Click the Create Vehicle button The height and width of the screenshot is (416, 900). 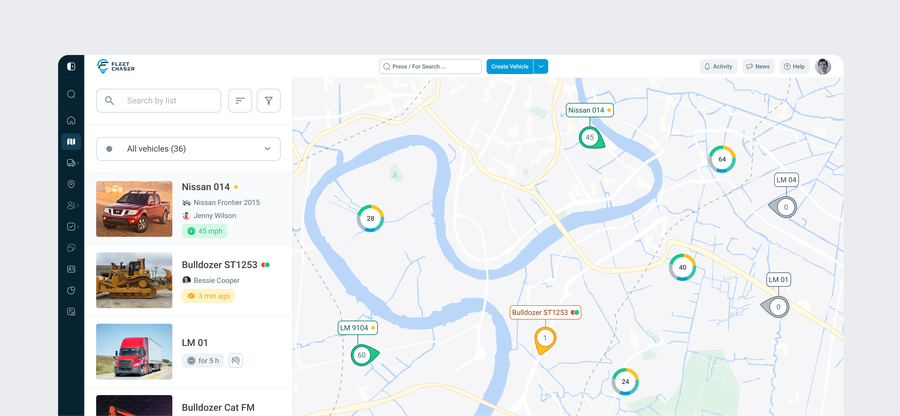coord(510,67)
